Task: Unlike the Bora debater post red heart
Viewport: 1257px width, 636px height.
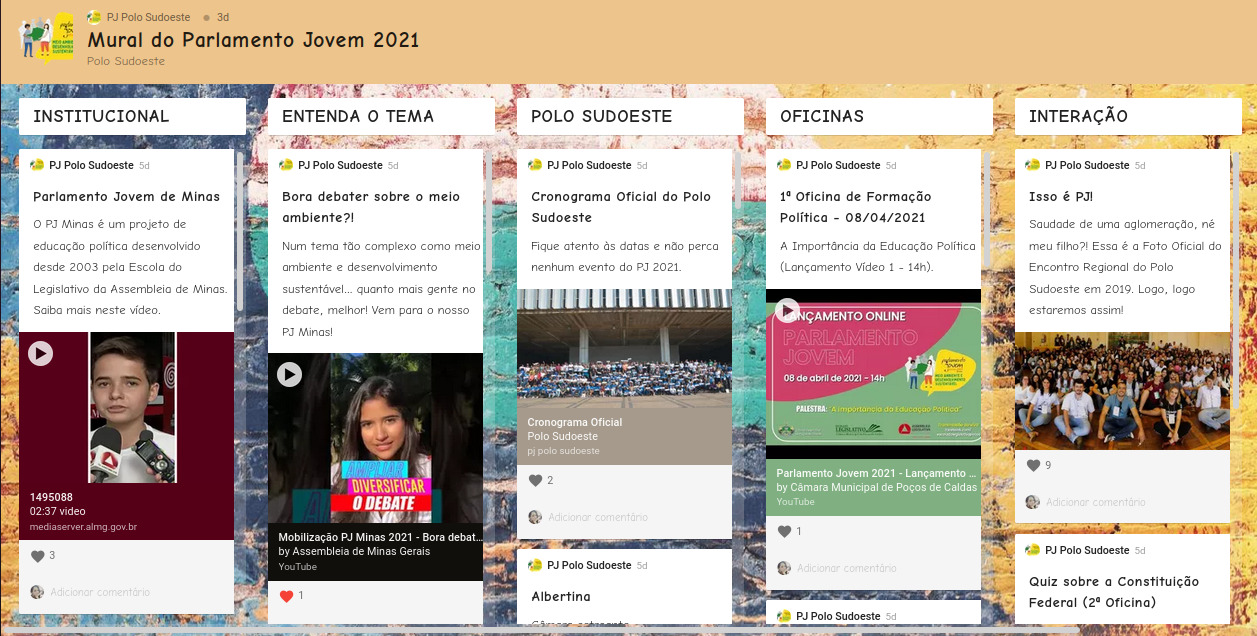Action: tap(287, 596)
